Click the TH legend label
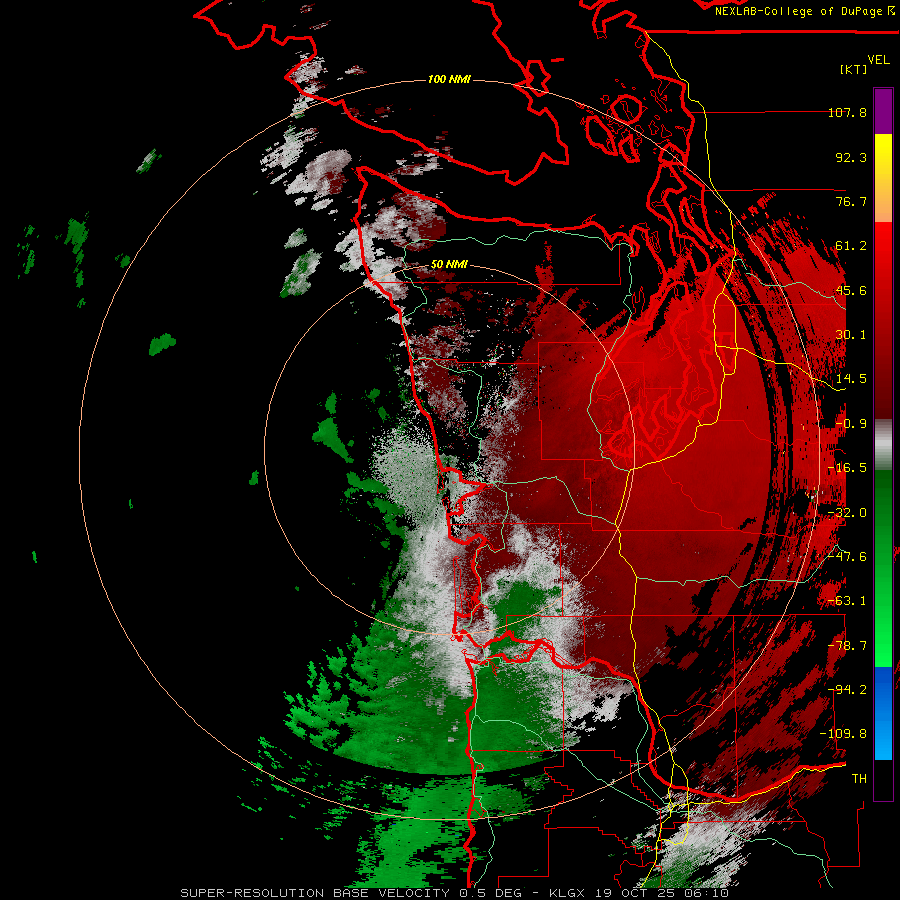This screenshot has height=900, width=900. 859,779
